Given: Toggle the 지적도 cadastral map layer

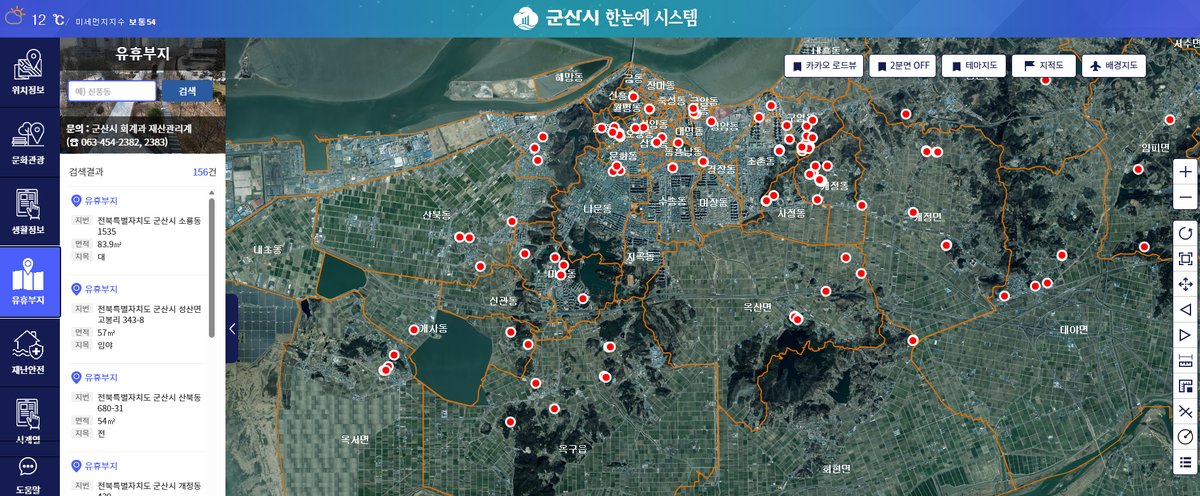Looking at the screenshot, I should click(1042, 66).
